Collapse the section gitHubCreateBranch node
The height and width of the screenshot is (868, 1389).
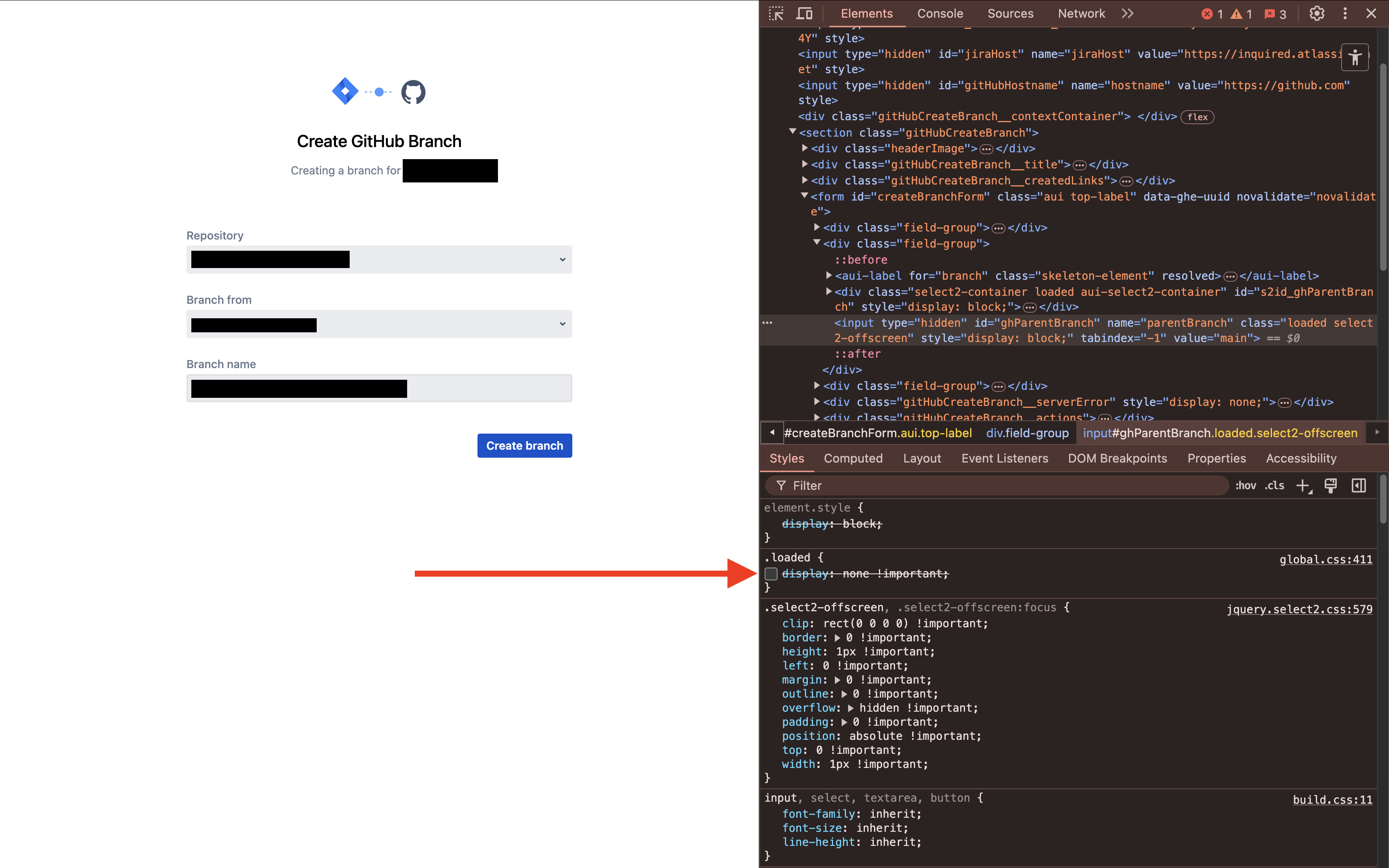(x=793, y=132)
